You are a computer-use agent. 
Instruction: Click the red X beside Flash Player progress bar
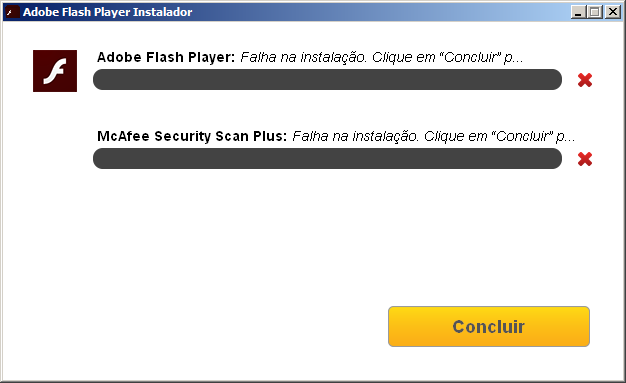(x=585, y=80)
